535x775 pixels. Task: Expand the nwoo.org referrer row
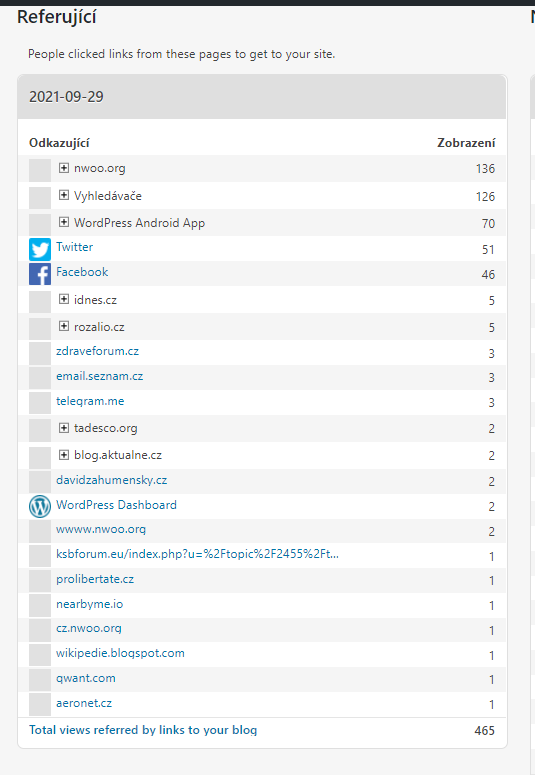coord(64,168)
